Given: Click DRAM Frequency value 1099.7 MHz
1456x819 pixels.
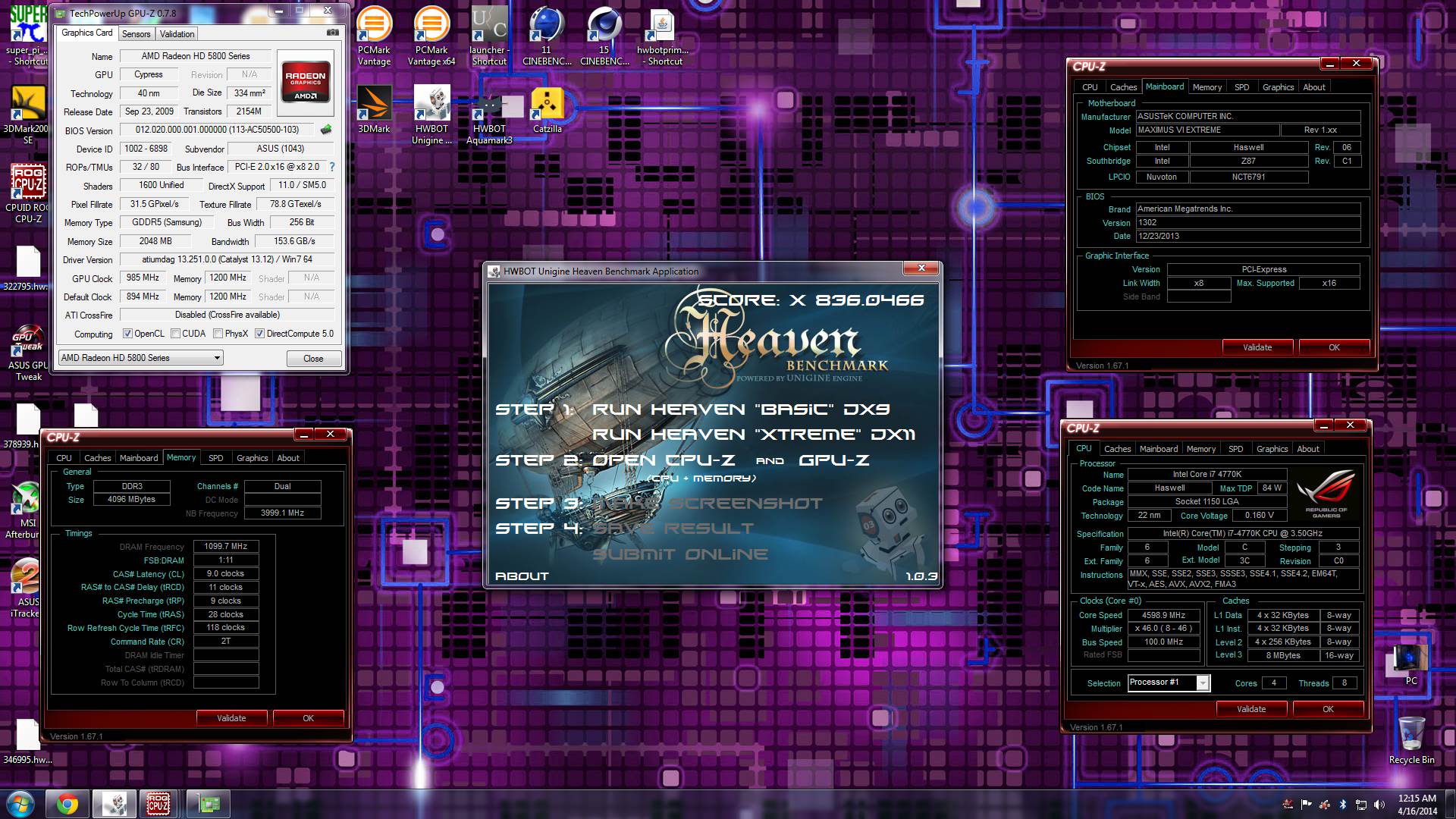Looking at the screenshot, I should tap(226, 546).
